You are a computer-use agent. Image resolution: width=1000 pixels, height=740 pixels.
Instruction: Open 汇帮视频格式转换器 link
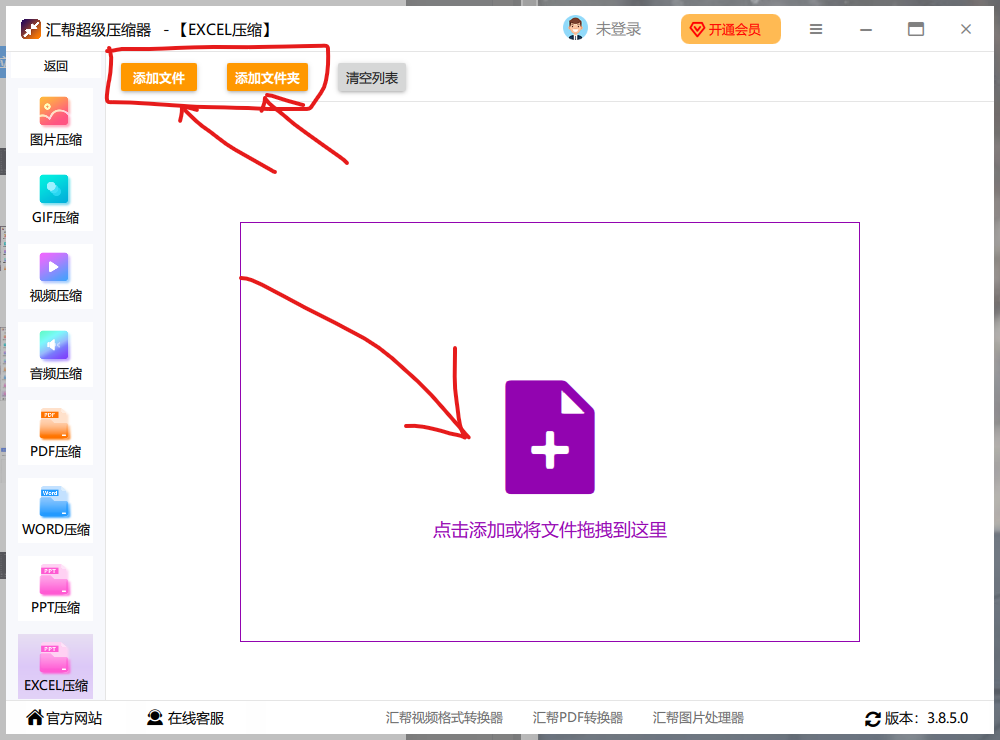tap(444, 718)
